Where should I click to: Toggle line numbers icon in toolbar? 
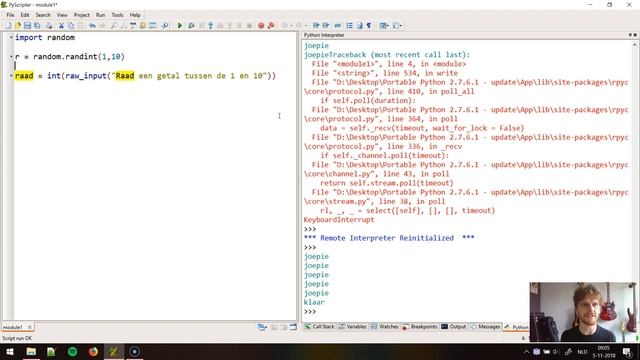point(350,25)
